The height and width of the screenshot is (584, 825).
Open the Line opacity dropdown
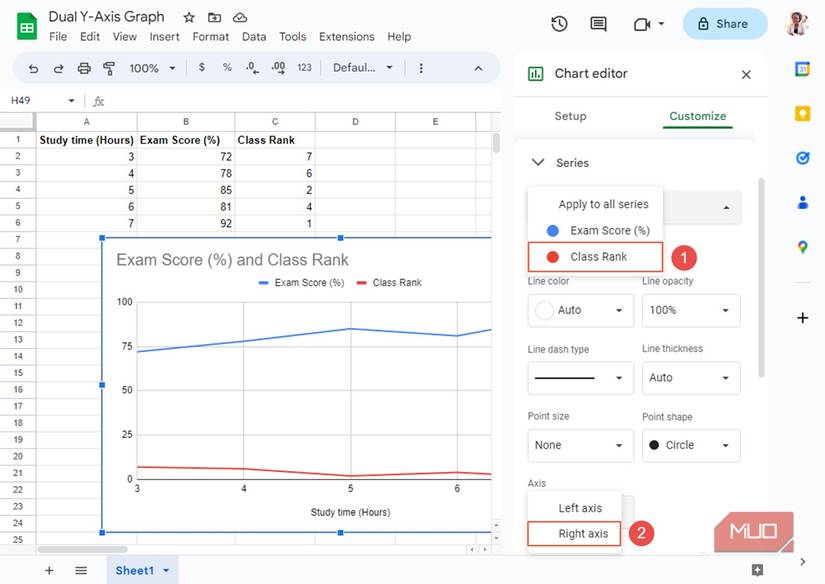(x=690, y=310)
